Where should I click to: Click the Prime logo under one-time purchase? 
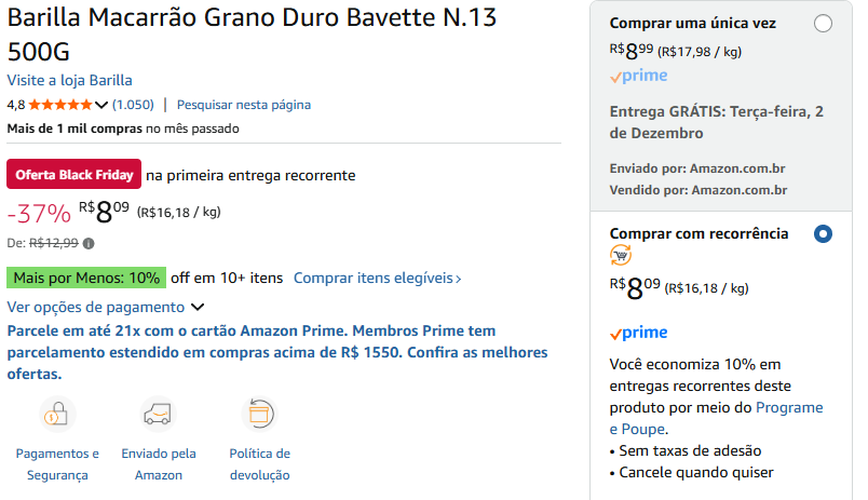coord(638,76)
